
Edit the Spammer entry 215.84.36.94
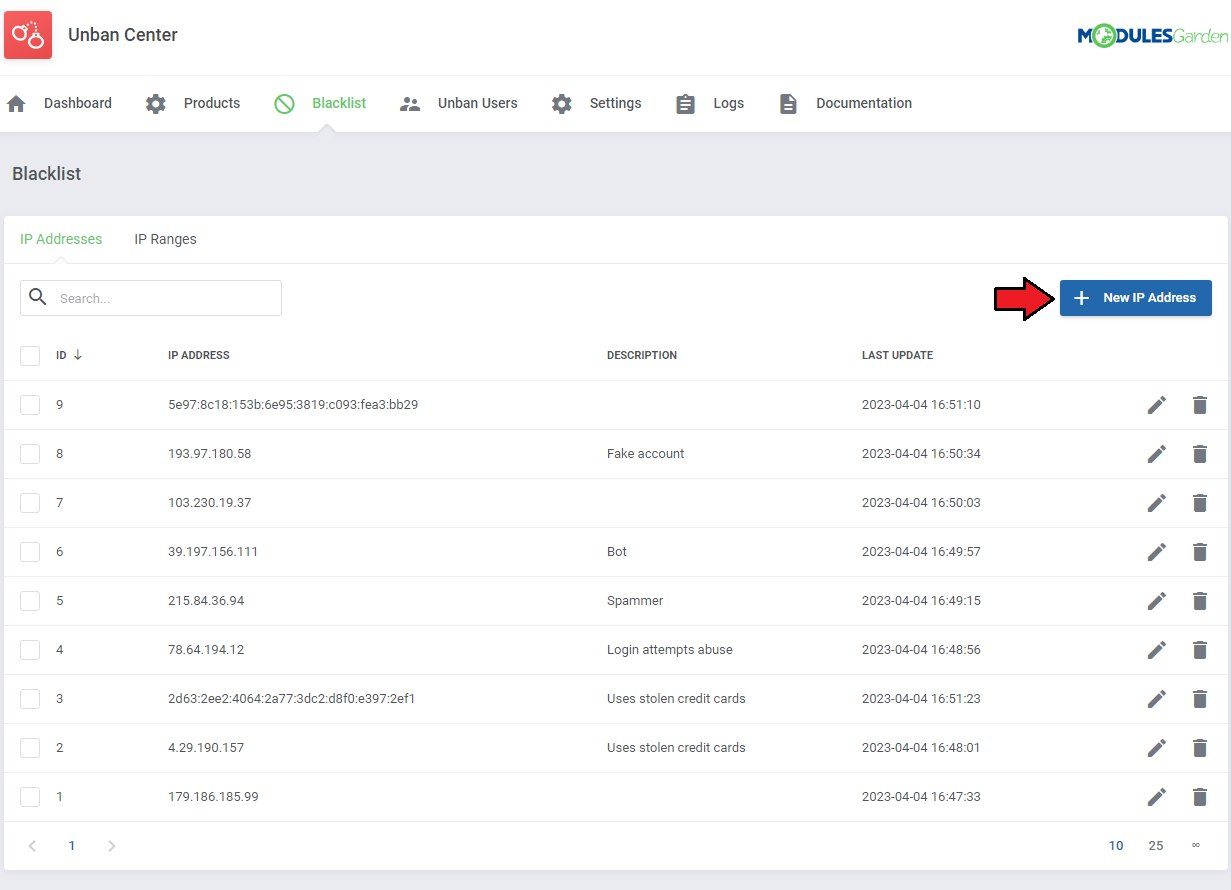point(1157,601)
